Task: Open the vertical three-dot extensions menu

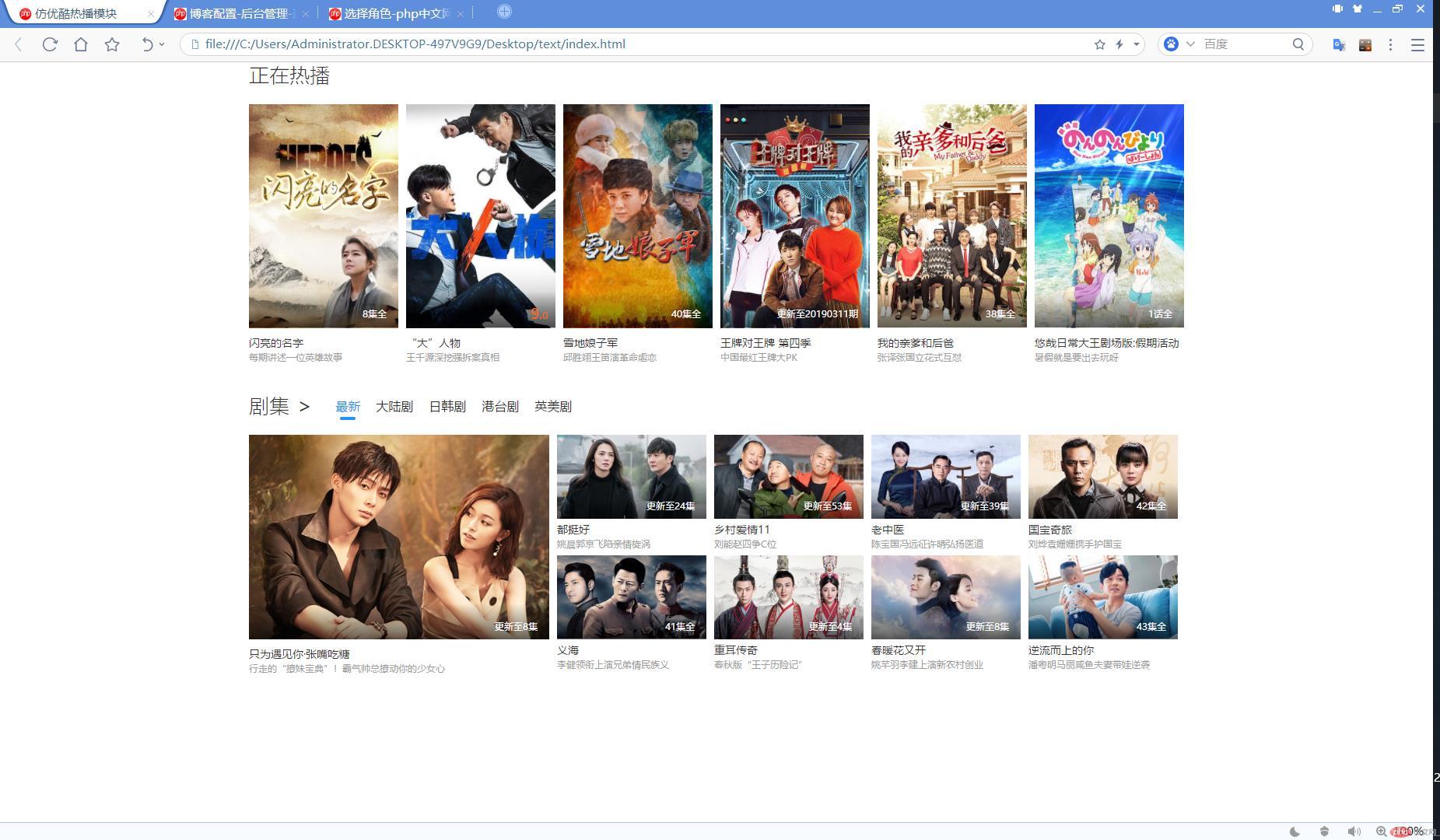Action: (x=1390, y=45)
